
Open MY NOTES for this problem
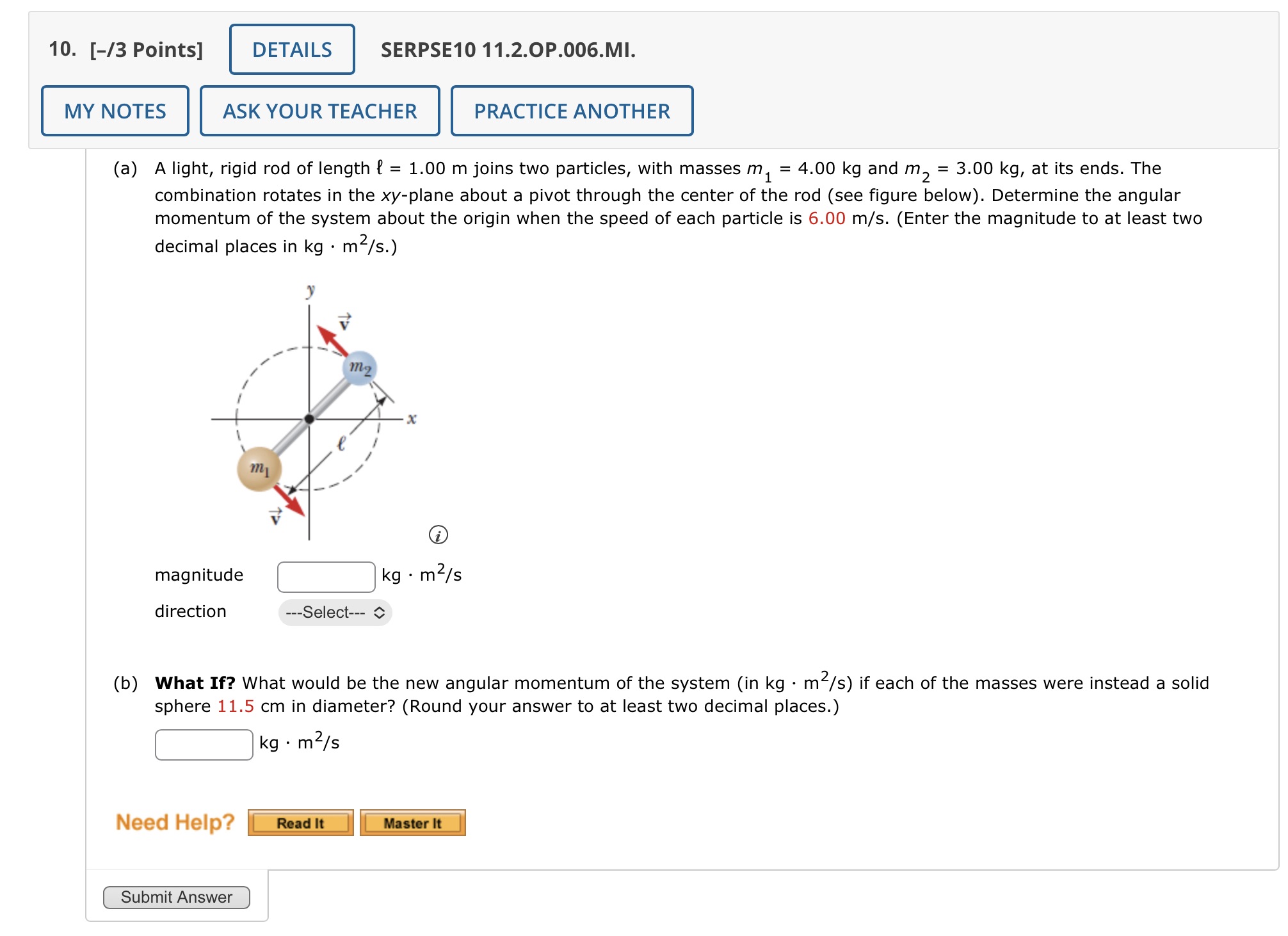[115, 110]
